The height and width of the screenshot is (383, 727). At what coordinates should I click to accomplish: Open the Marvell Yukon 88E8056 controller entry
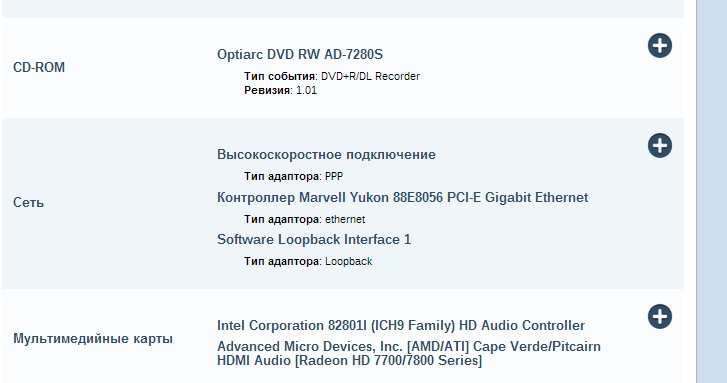[x=402, y=198]
